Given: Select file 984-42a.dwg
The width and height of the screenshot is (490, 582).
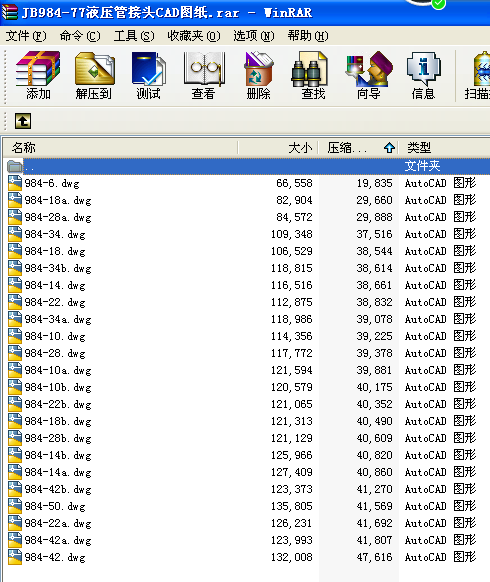Looking at the screenshot, I should tap(58, 540).
